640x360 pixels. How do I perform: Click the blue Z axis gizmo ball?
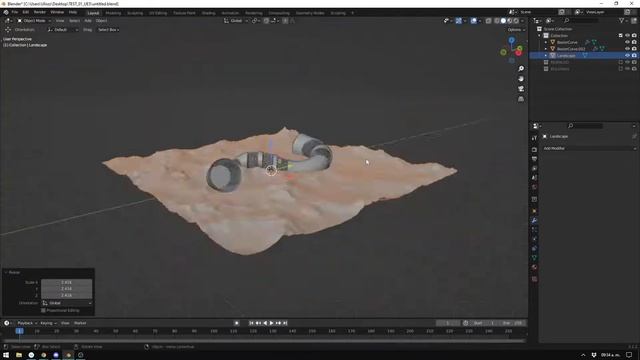(511, 40)
